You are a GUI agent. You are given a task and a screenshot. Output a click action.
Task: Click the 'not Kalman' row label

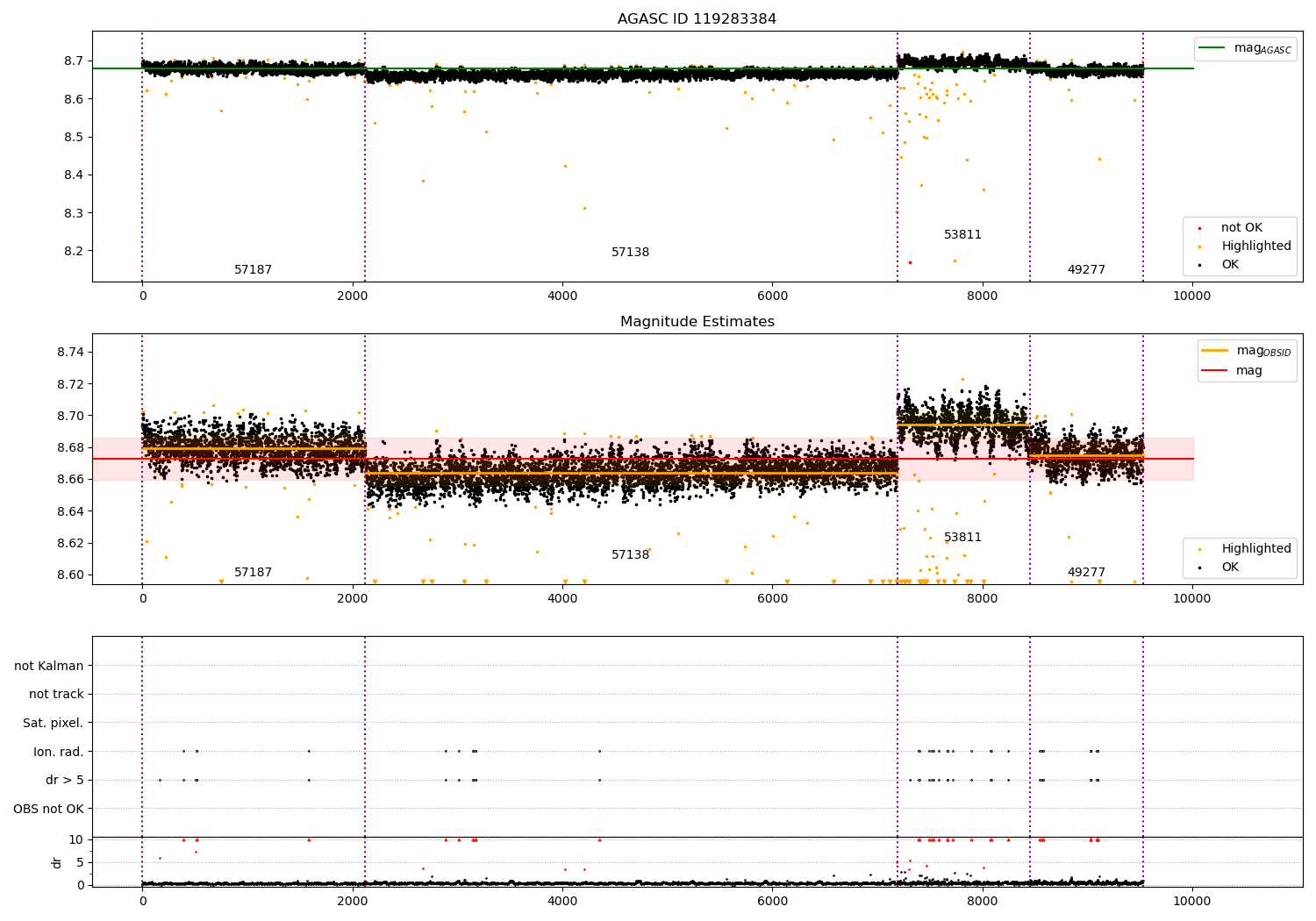click(49, 667)
